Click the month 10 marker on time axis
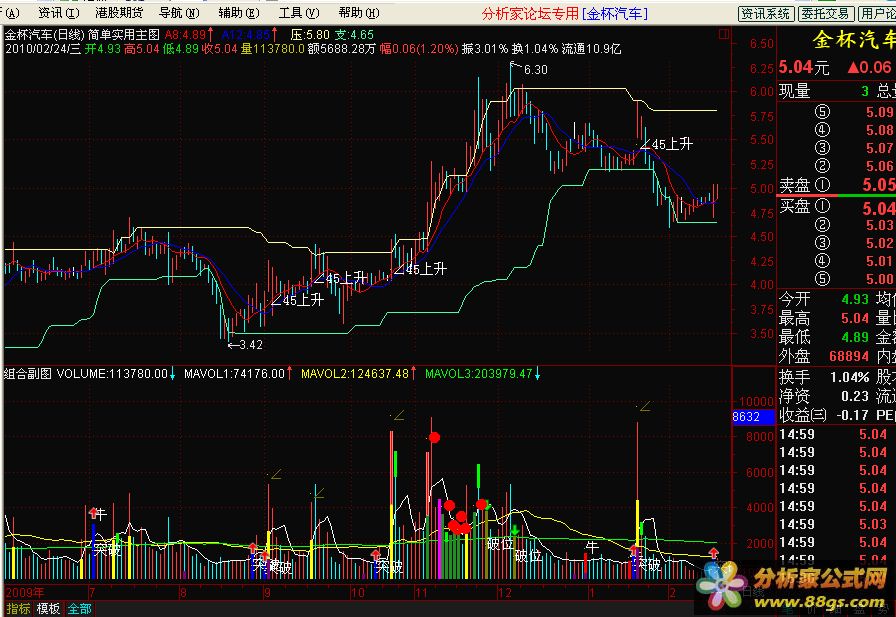 pyautogui.click(x=358, y=592)
